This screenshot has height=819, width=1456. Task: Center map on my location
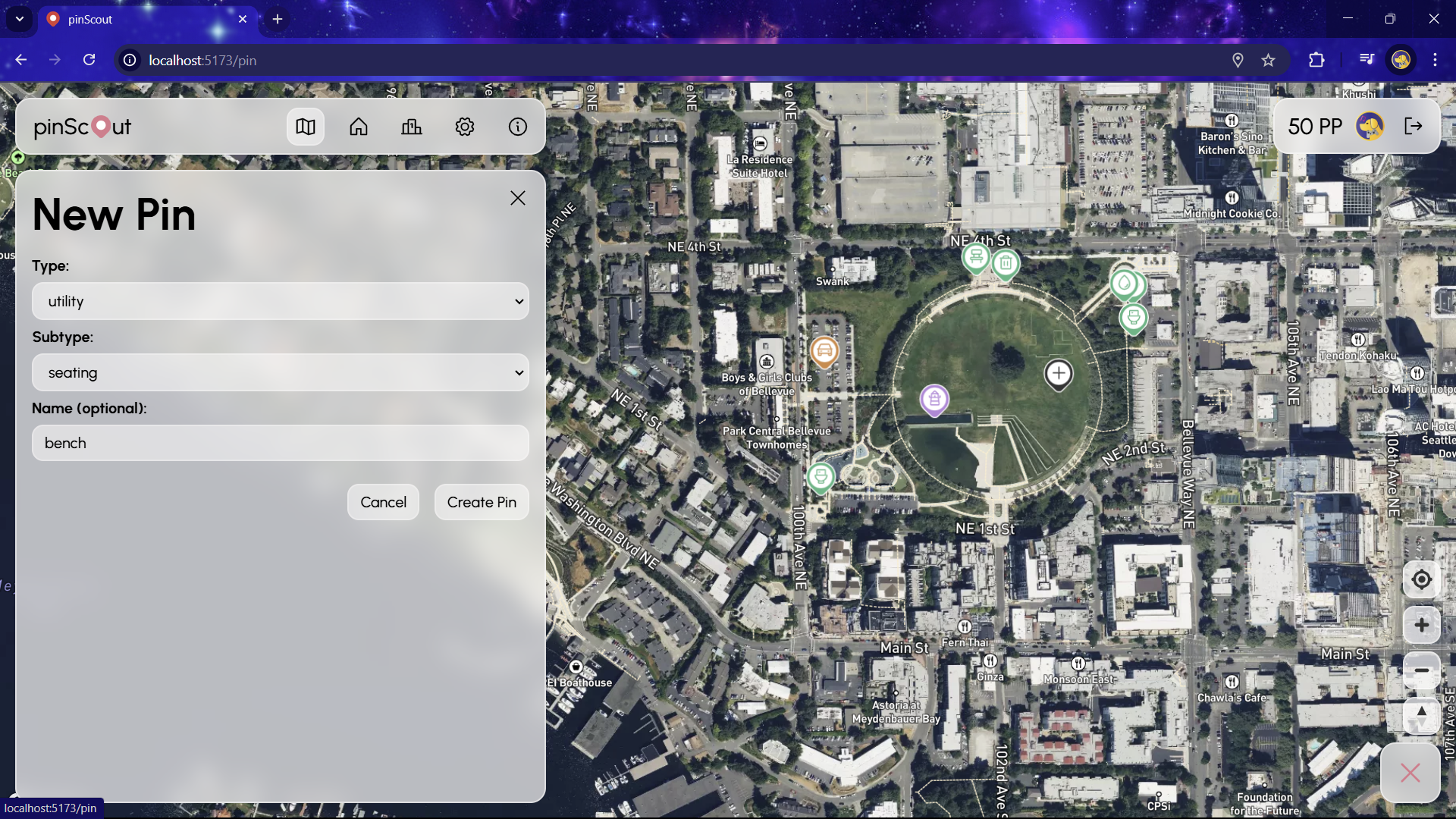[x=1421, y=580]
